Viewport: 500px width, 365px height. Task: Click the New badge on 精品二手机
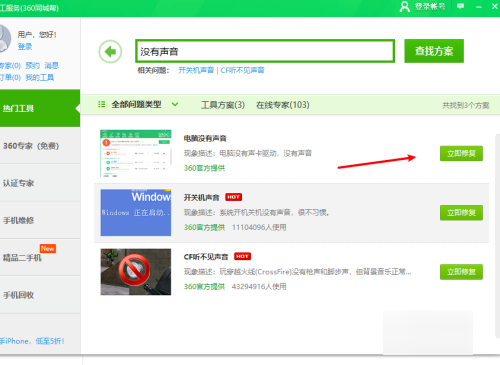click(x=48, y=248)
